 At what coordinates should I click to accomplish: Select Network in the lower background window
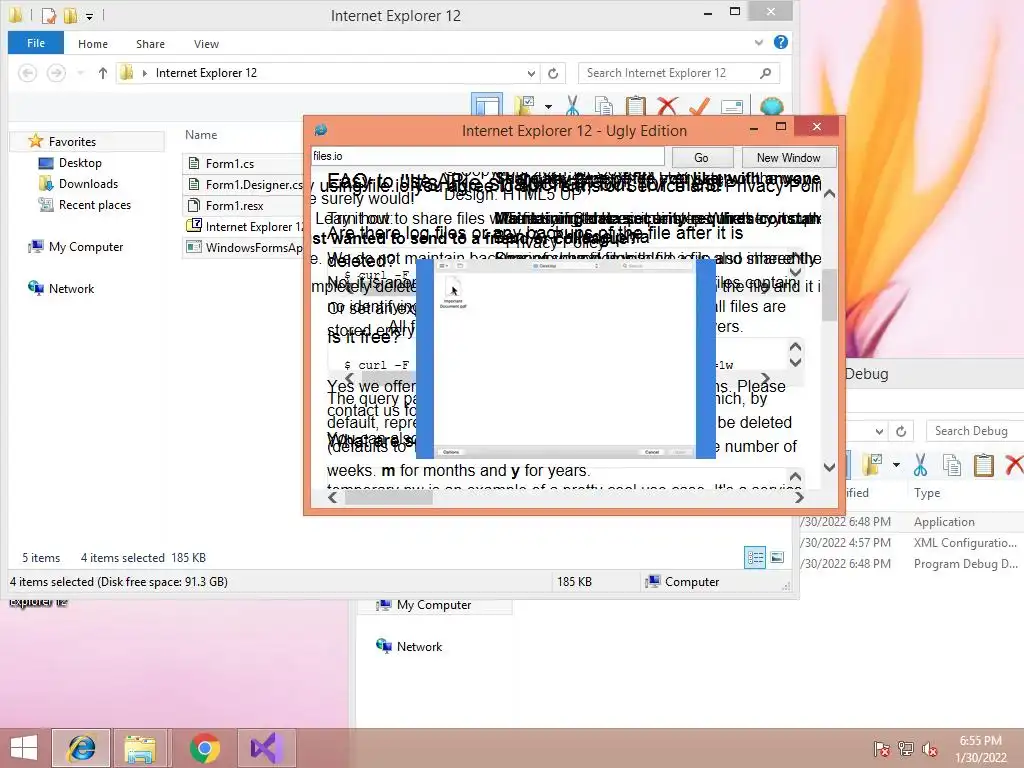[x=419, y=647]
